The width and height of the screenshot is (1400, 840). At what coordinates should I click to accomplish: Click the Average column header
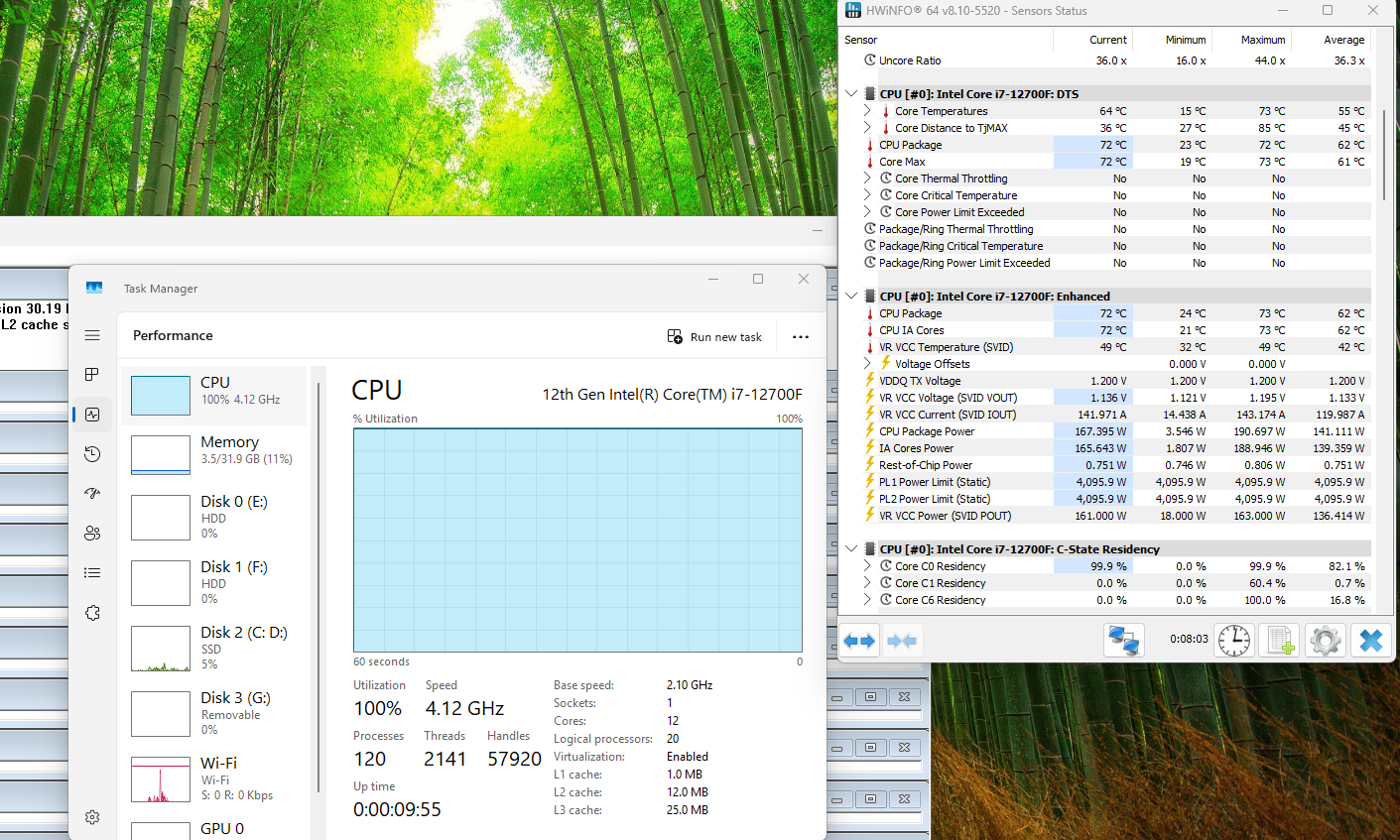[1331, 40]
